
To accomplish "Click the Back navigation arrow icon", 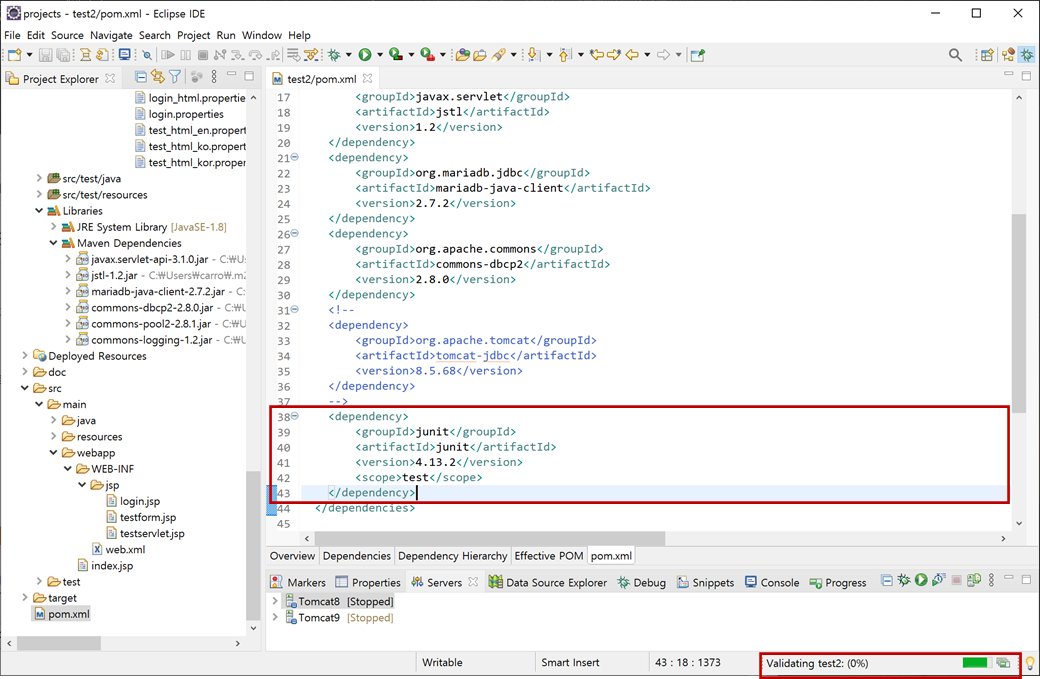I will pos(631,55).
